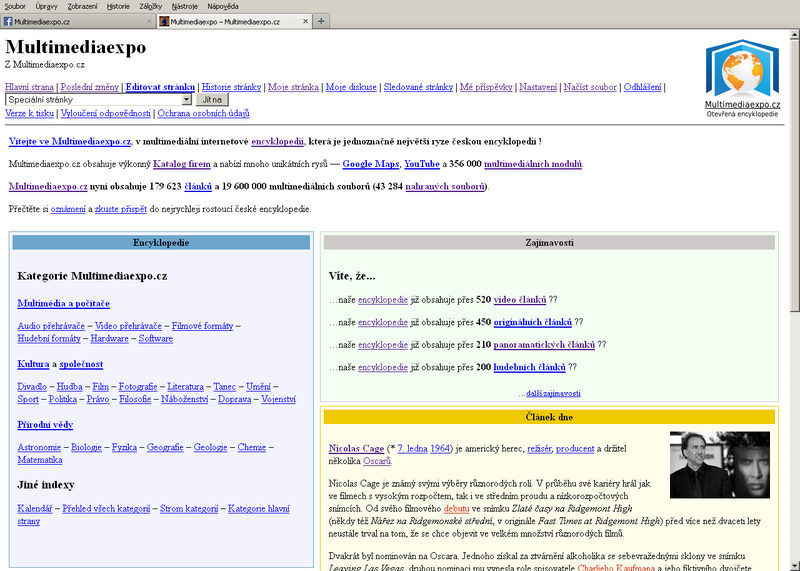
Task: Open the Nástroje menu
Action: [184, 6]
